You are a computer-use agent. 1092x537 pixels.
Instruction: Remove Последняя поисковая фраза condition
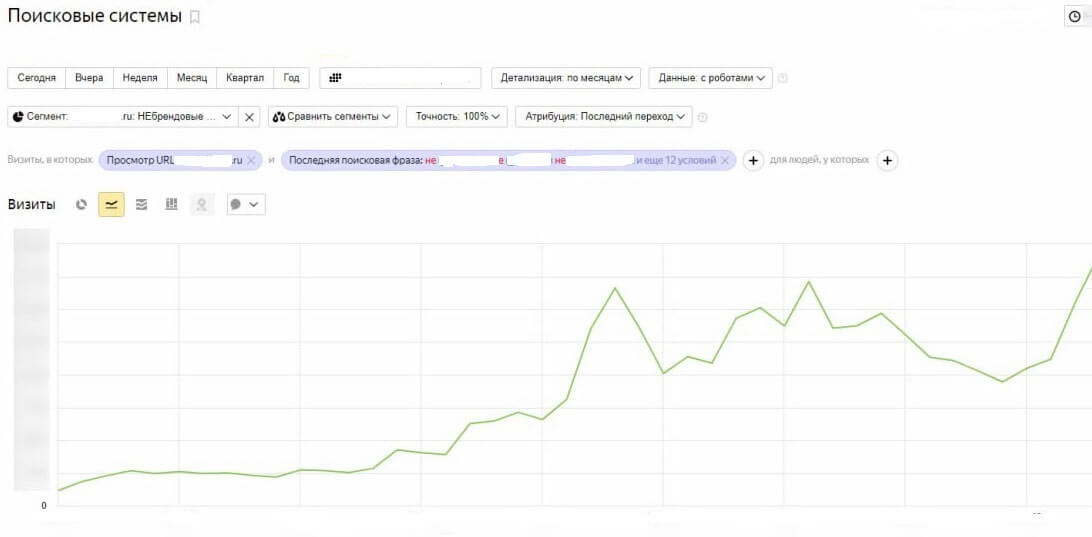(x=725, y=161)
